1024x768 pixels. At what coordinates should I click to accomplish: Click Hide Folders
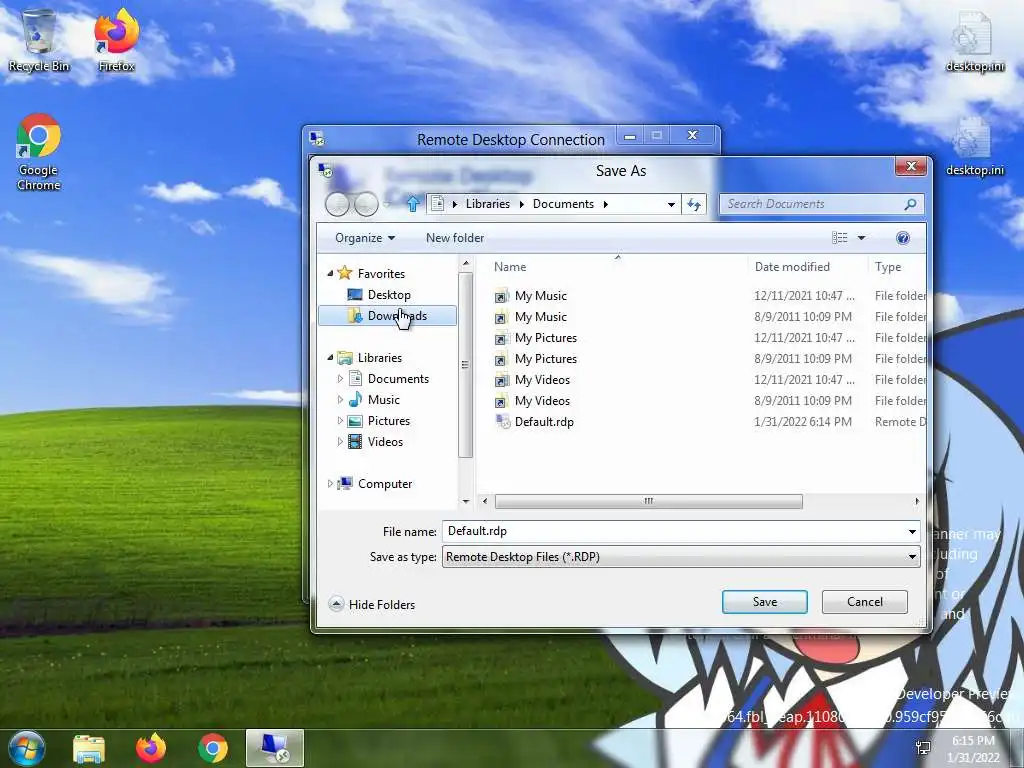coord(372,604)
